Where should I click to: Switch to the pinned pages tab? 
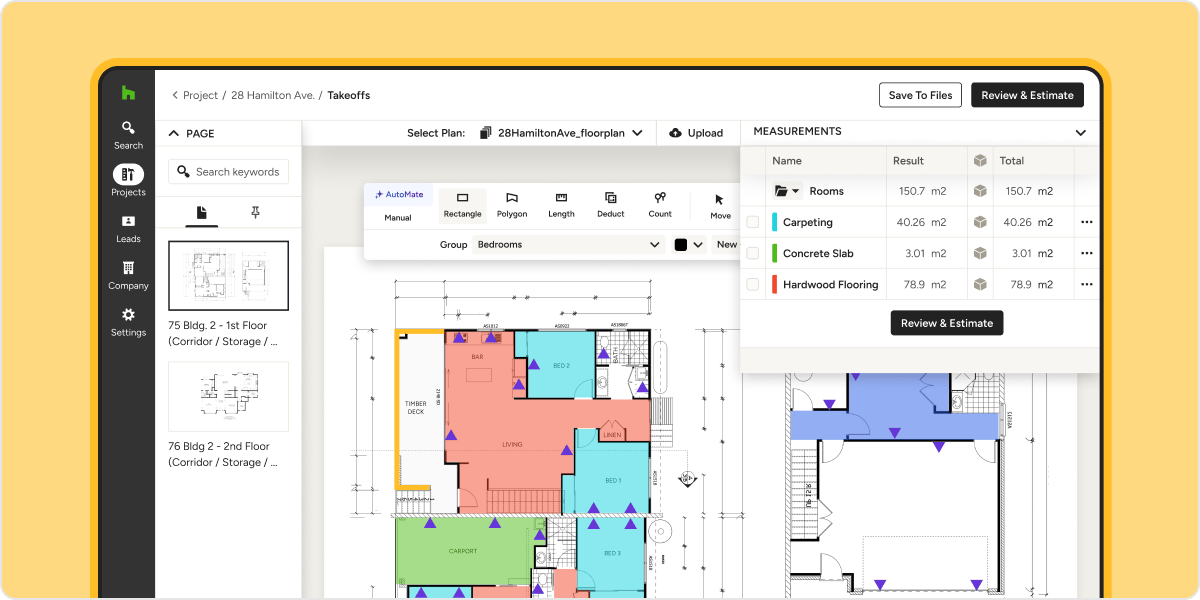[x=255, y=212]
